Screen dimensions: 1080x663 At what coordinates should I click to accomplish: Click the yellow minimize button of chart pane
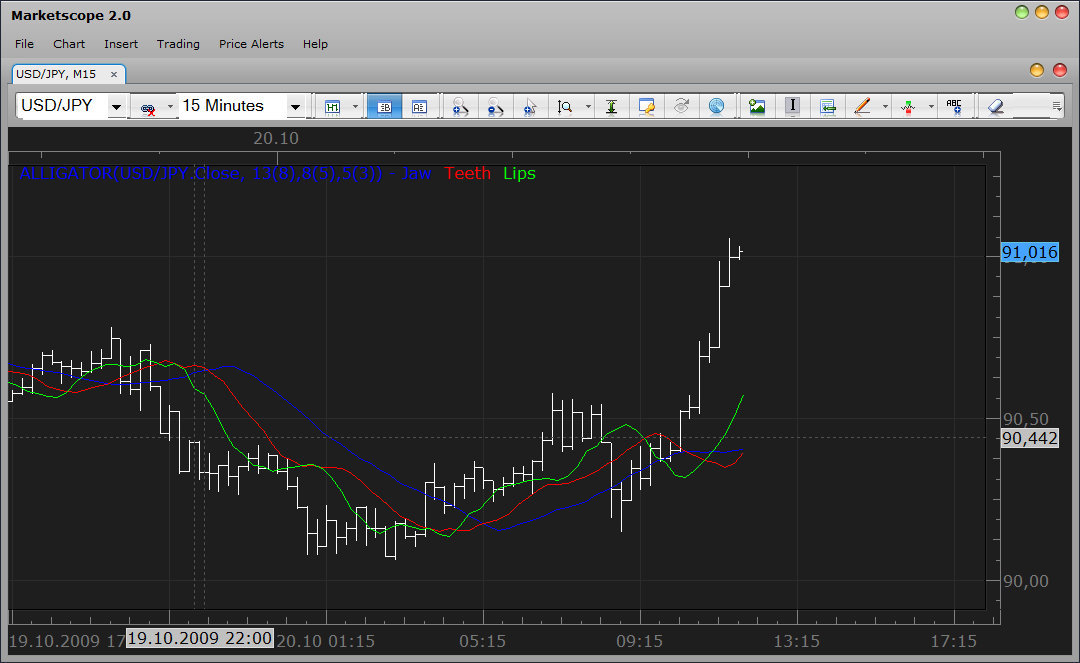[1037, 70]
